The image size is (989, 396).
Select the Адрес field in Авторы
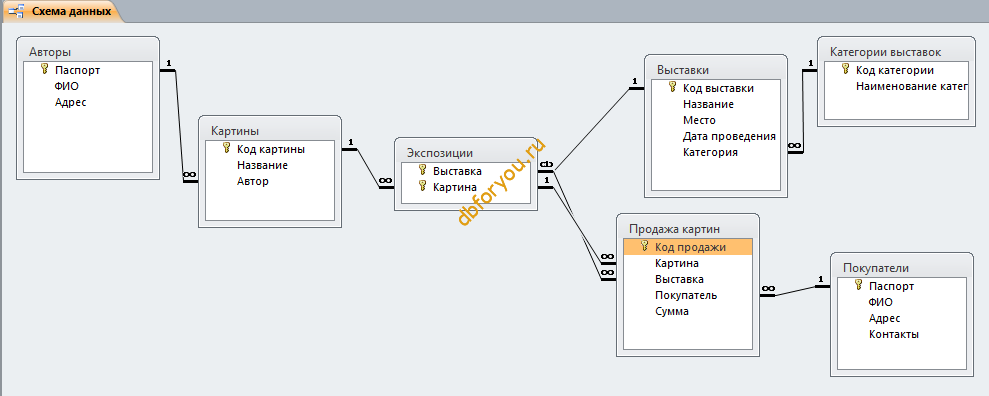[88, 102]
